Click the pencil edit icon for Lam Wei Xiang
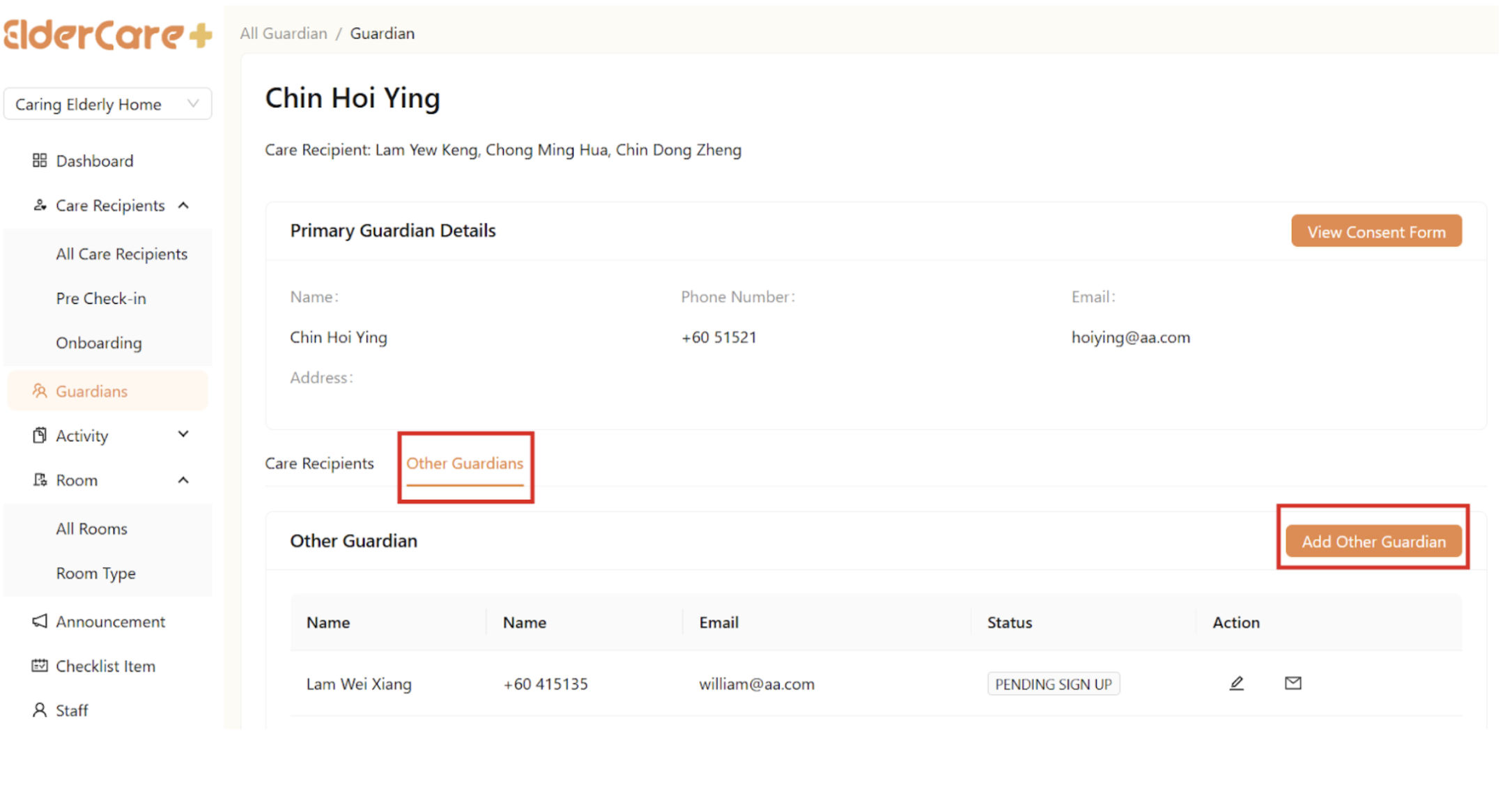This screenshot has width=1512, height=796. click(x=1236, y=683)
